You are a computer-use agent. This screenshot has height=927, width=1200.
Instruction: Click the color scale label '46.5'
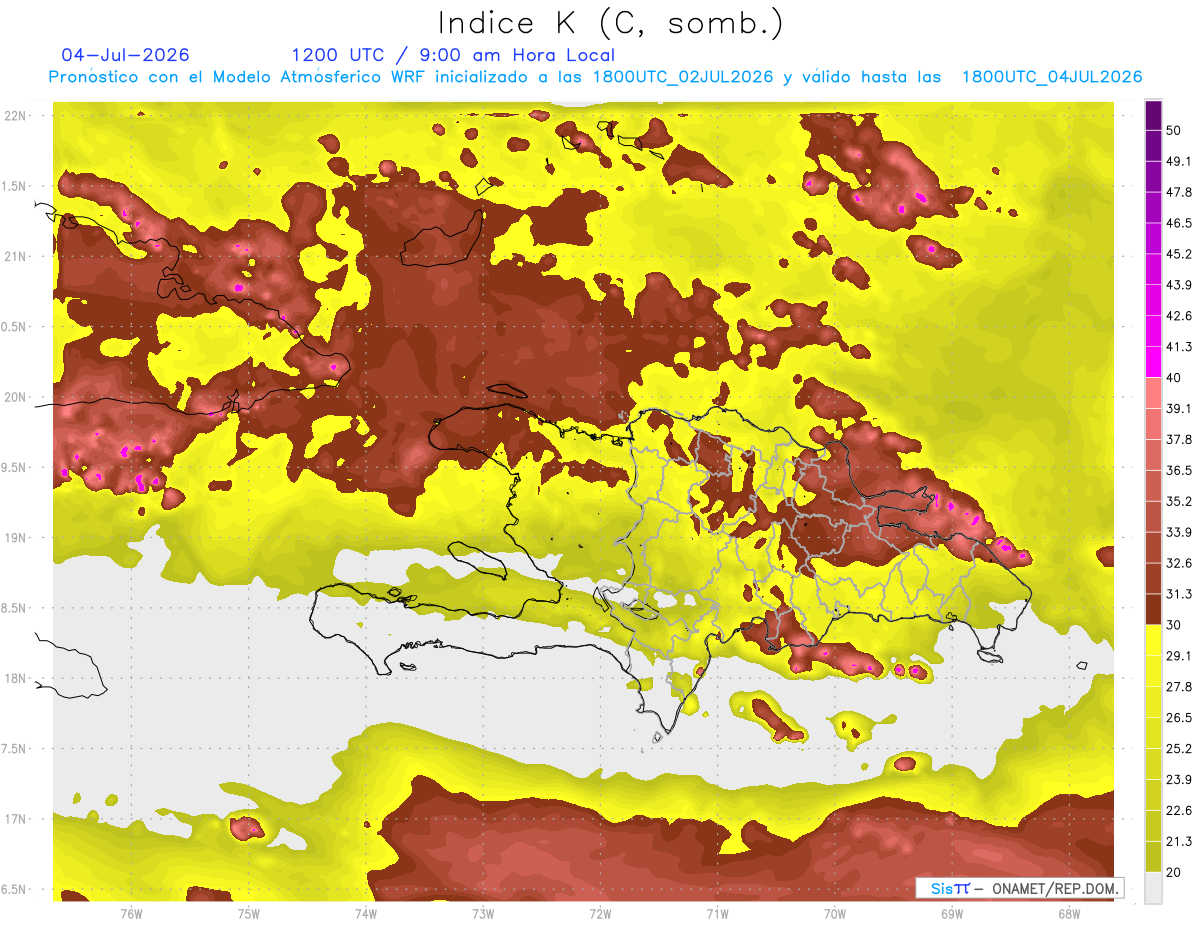pyautogui.click(x=1178, y=223)
